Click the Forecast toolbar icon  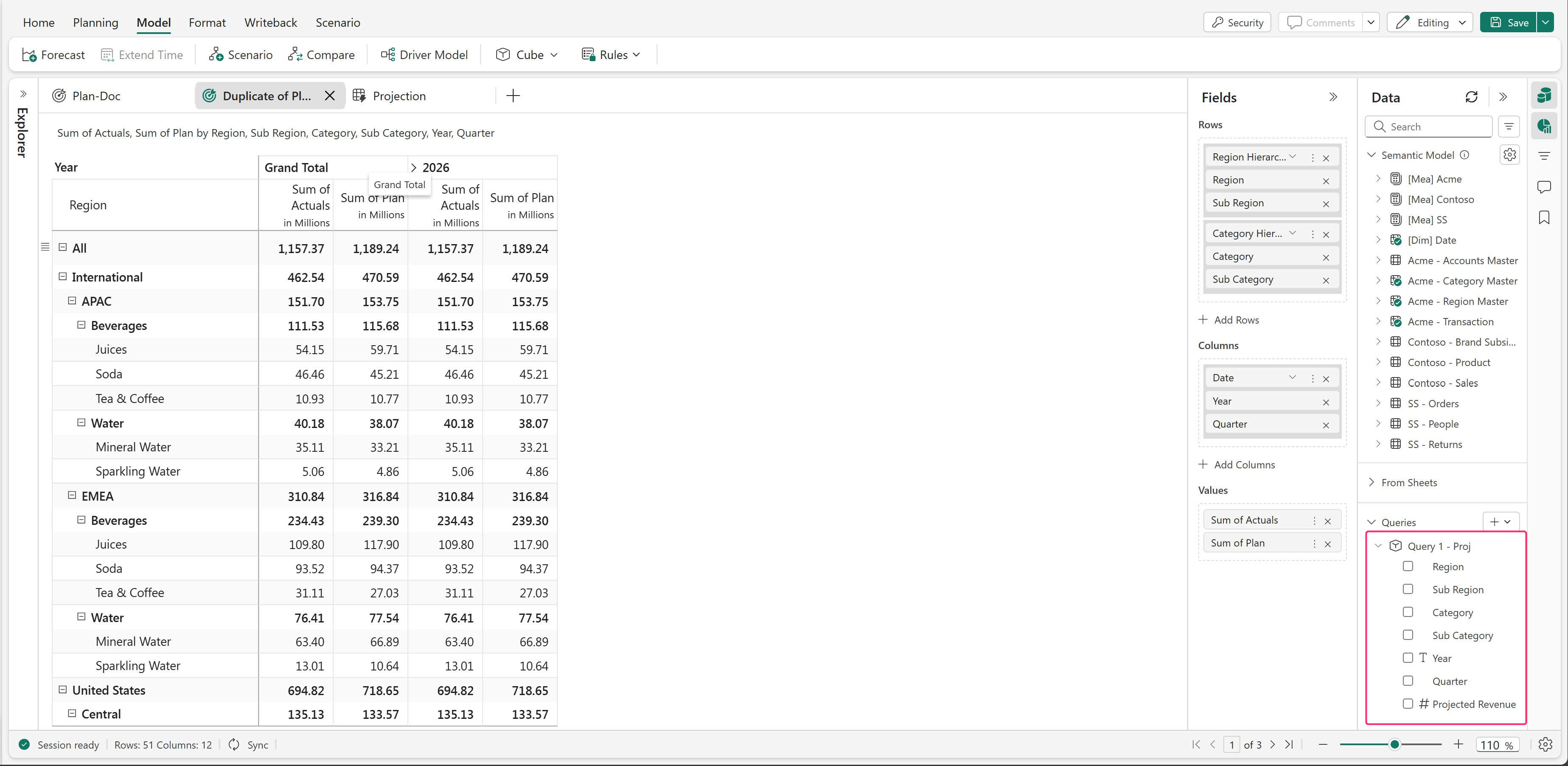click(29, 55)
